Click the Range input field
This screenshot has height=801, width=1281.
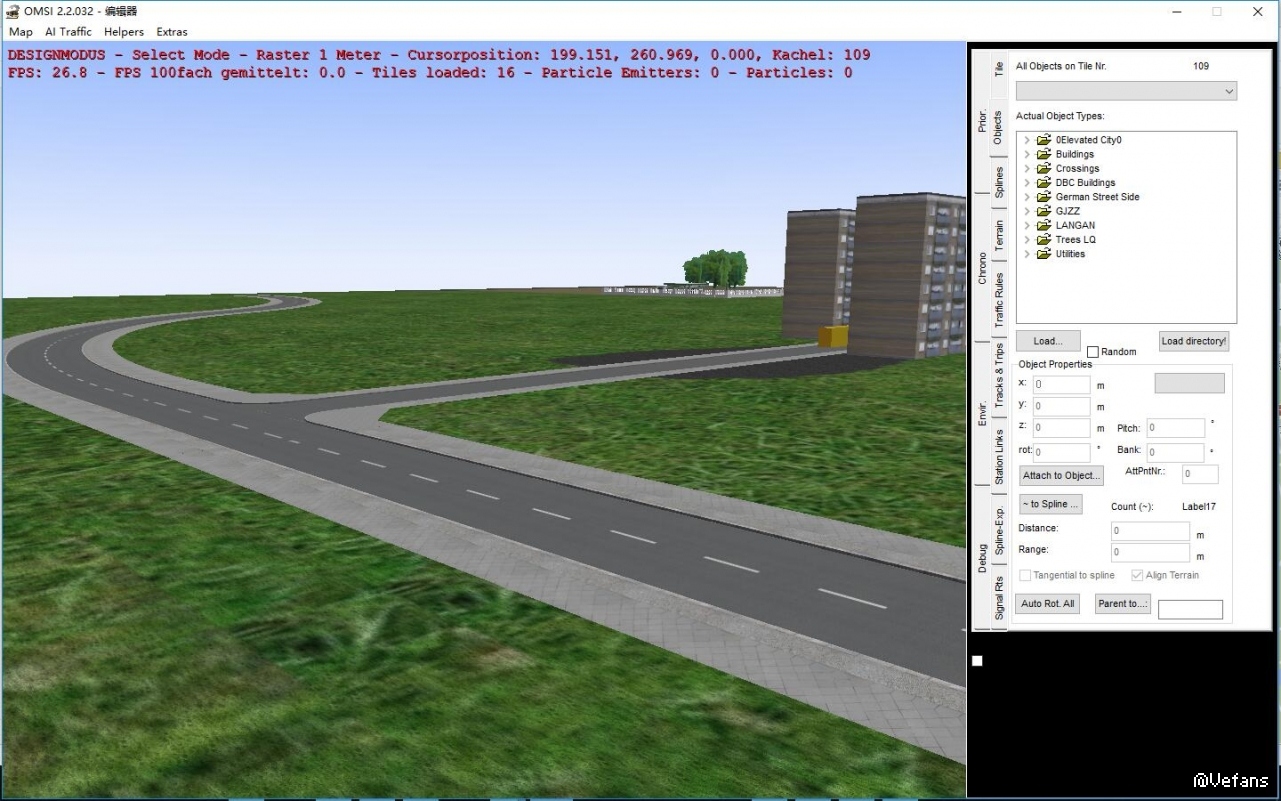tap(1150, 553)
